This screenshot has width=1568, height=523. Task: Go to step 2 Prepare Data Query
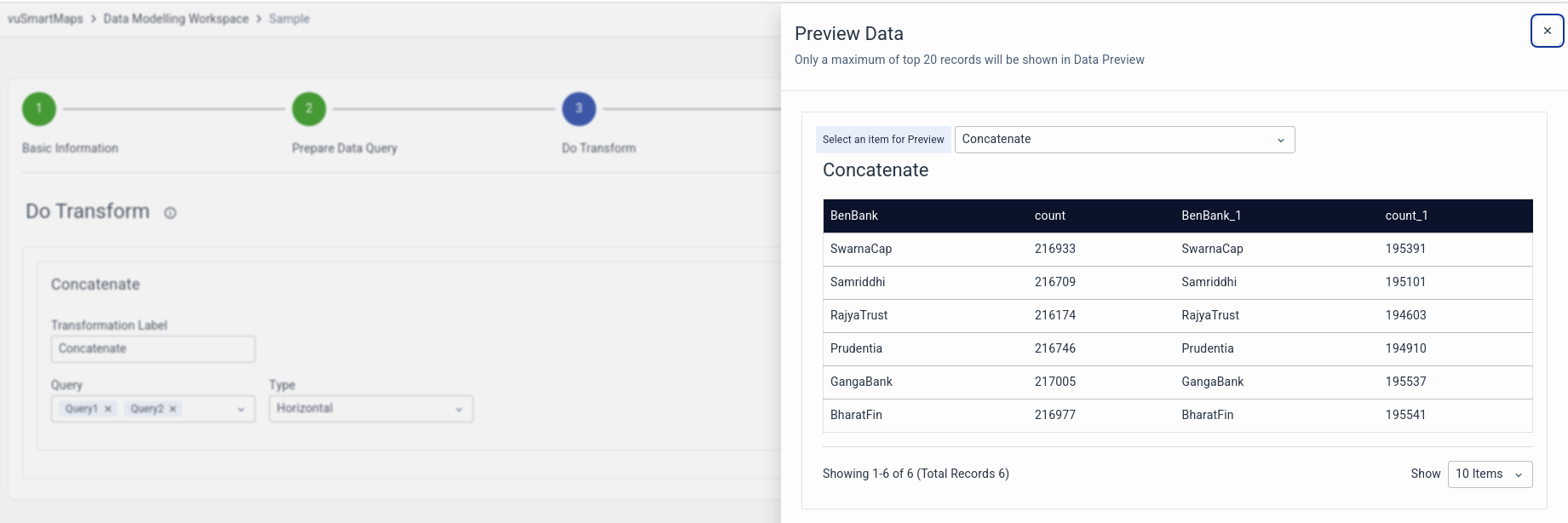(x=309, y=108)
